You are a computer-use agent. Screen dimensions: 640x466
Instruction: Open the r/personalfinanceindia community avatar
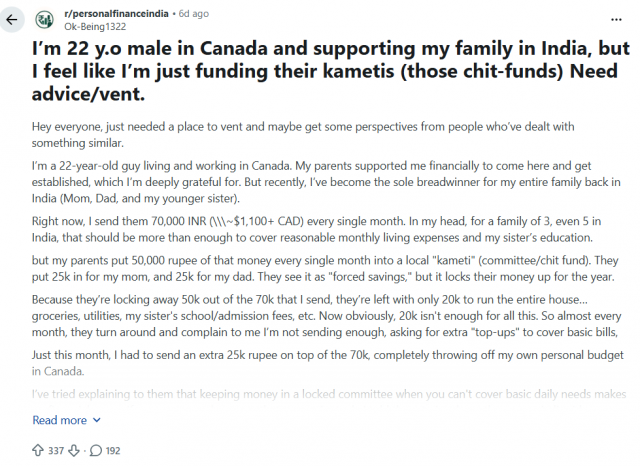(x=44, y=20)
